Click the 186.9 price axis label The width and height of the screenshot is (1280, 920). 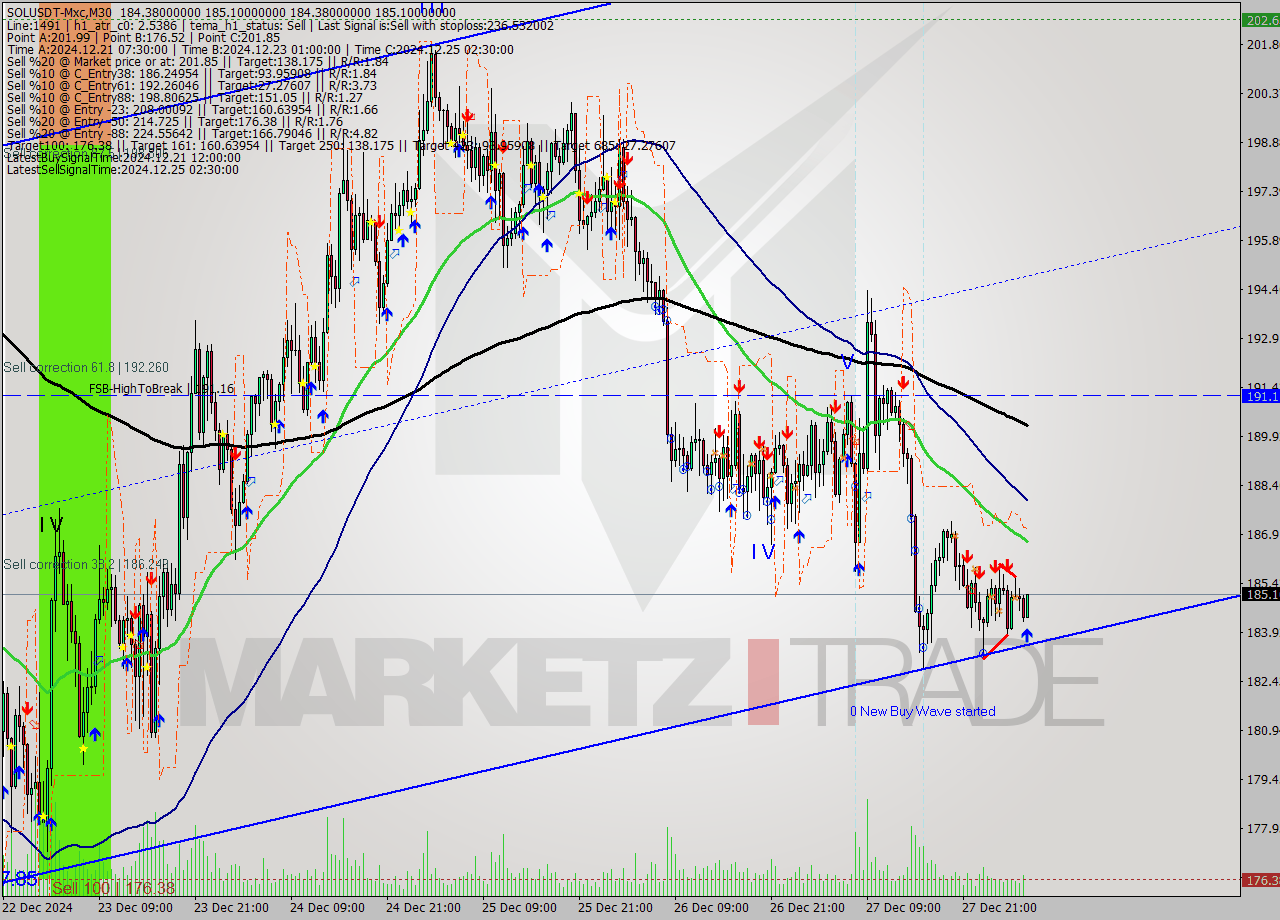click(x=1261, y=534)
